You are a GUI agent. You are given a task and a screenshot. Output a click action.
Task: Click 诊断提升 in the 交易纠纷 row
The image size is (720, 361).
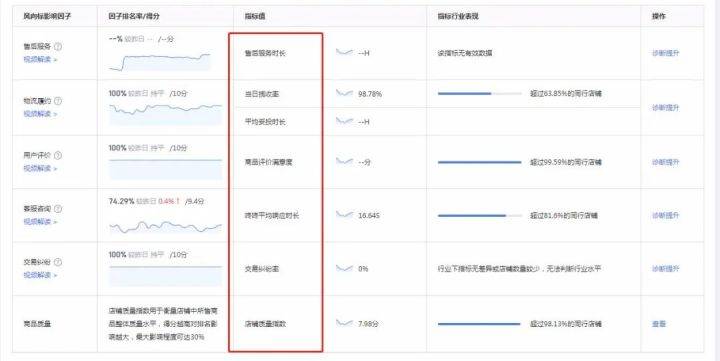coord(665,269)
